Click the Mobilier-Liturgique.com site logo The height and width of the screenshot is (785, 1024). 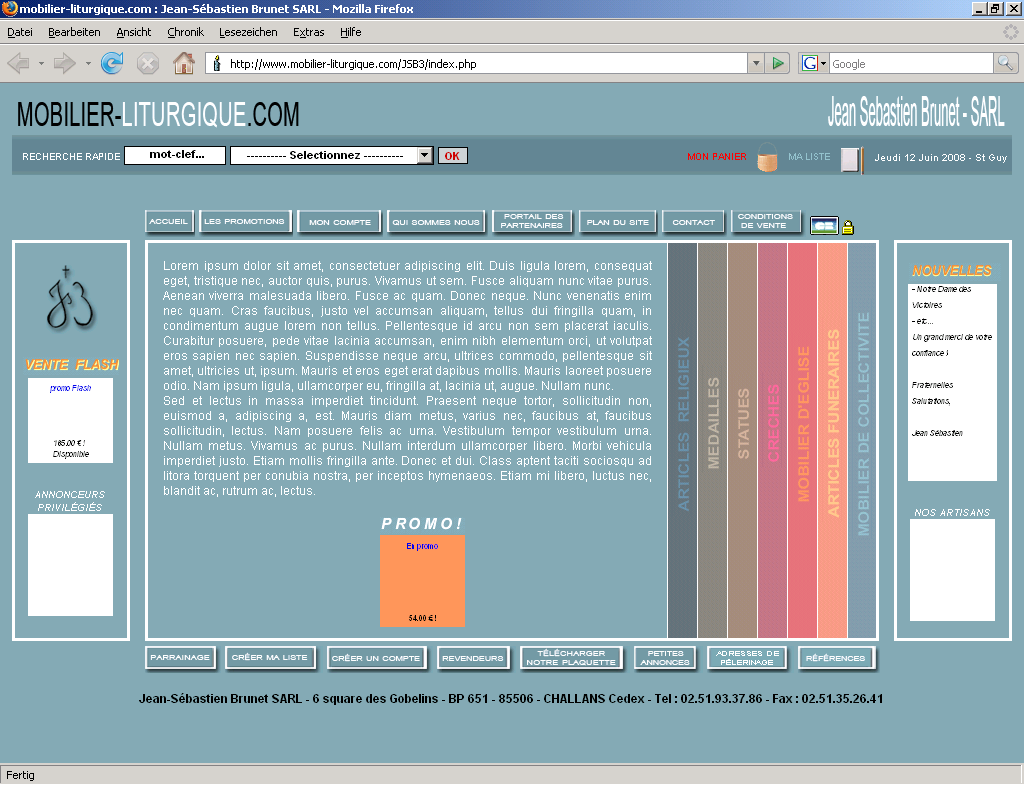pos(158,114)
